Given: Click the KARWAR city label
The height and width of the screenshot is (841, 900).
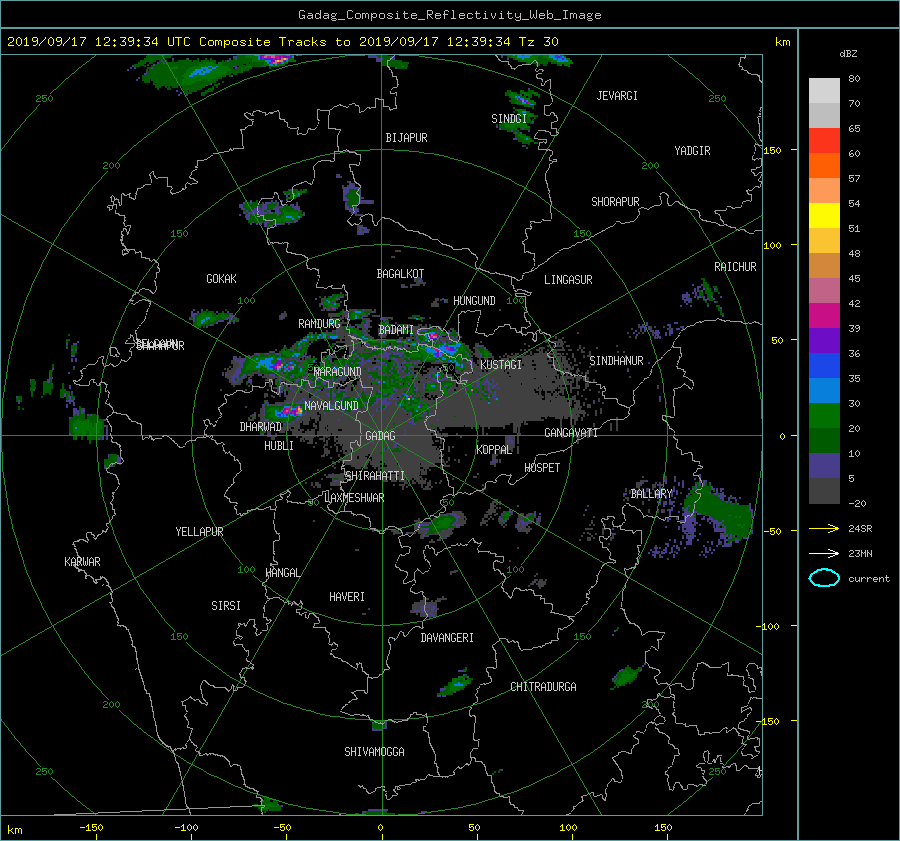Looking at the screenshot, I should (x=82, y=562).
